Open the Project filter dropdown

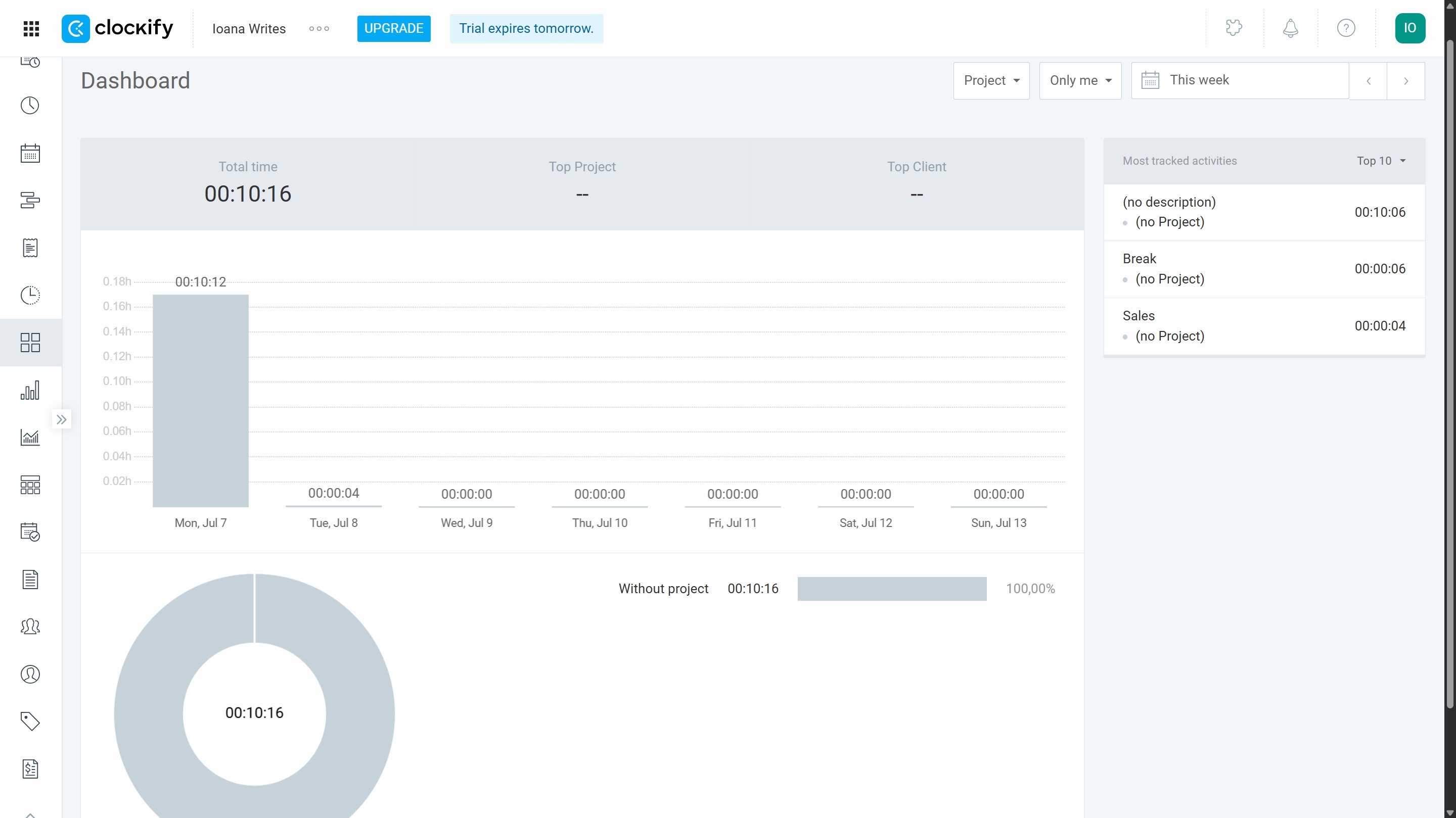tap(991, 80)
